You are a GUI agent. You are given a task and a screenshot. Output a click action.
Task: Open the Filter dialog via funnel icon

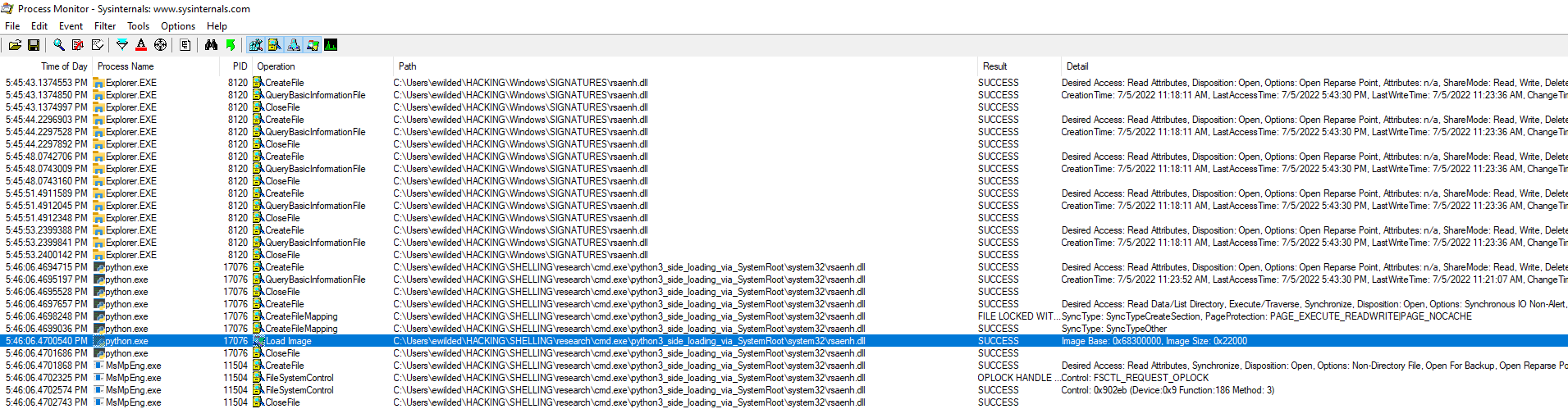pyautogui.click(x=122, y=45)
